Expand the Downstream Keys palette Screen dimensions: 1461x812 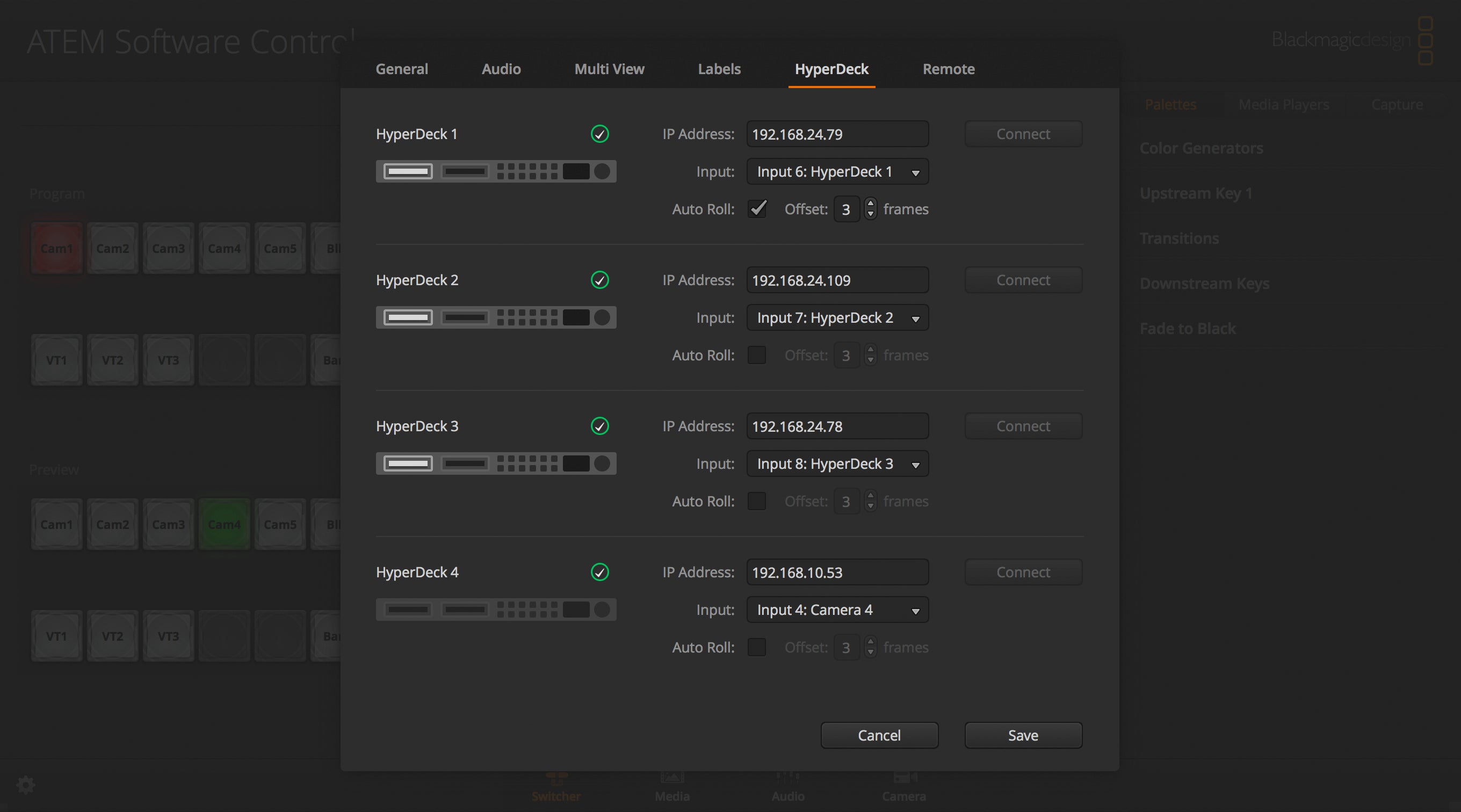[1204, 283]
